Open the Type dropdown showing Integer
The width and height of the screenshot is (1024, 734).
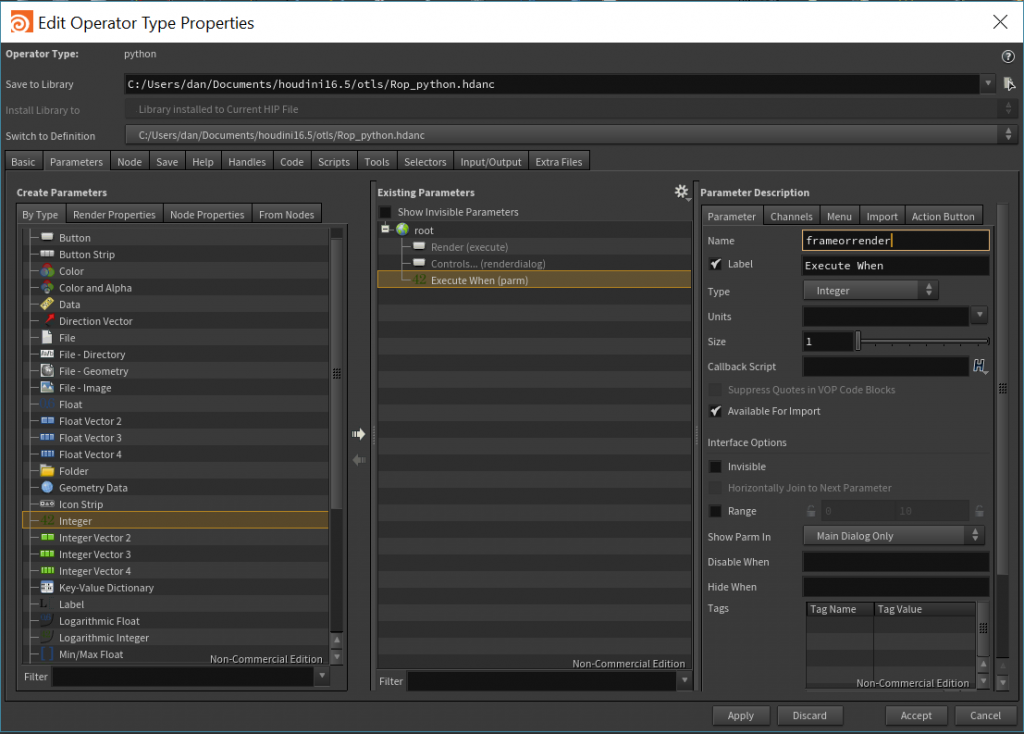(x=870, y=290)
